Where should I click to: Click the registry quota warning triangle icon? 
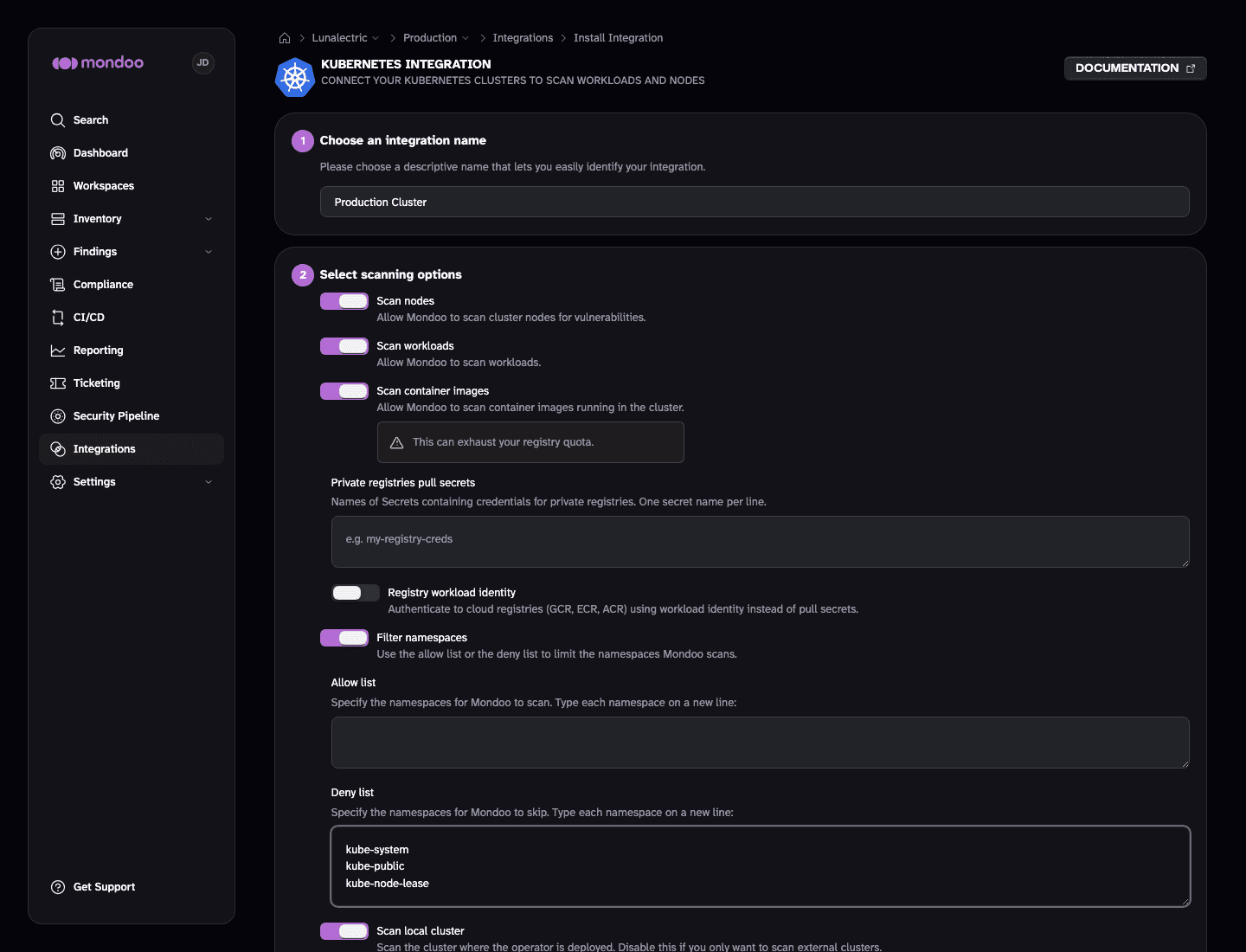pos(397,442)
